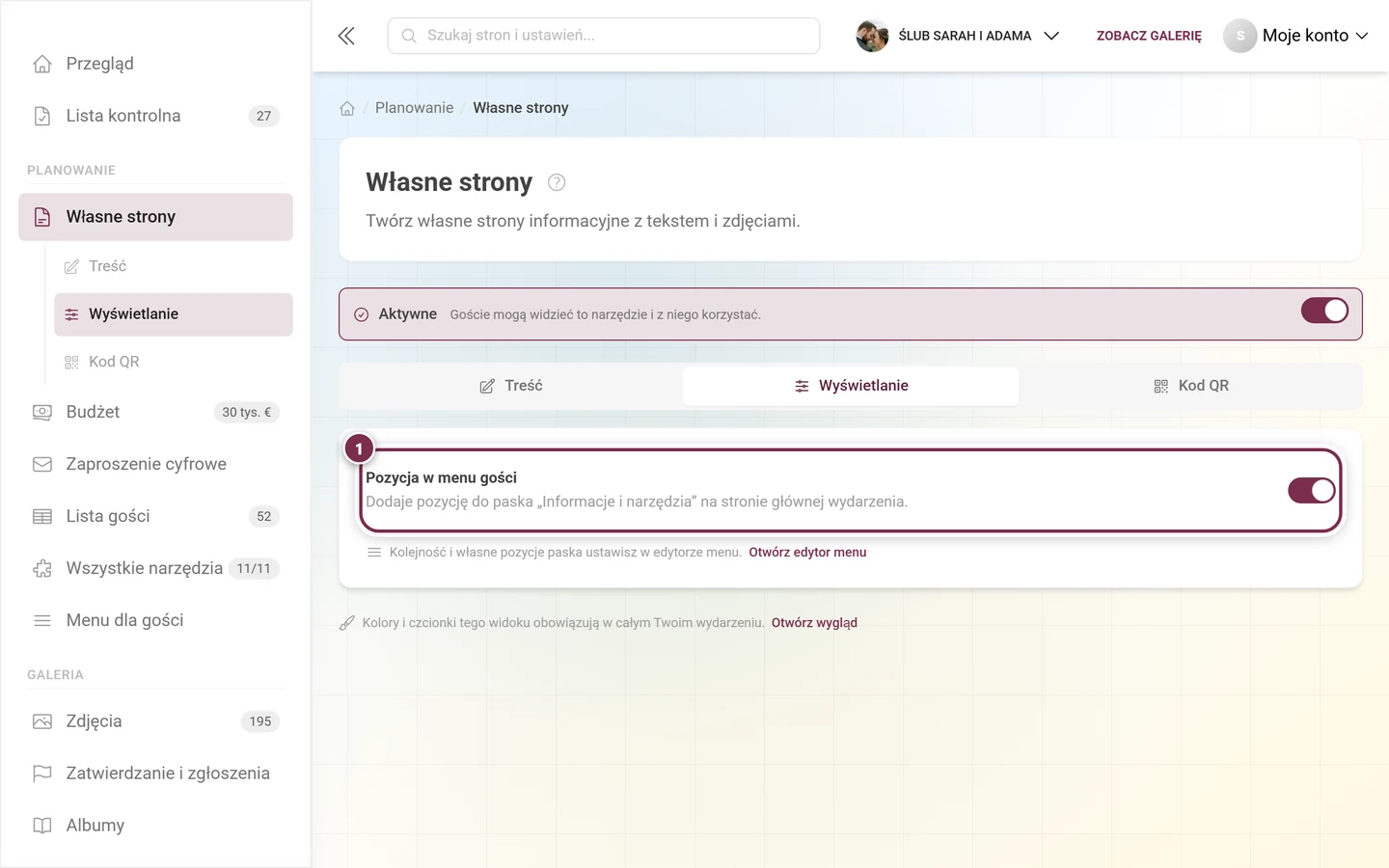1389x868 pixels.
Task: Click Otwórz edytor menu link
Action: point(807,553)
